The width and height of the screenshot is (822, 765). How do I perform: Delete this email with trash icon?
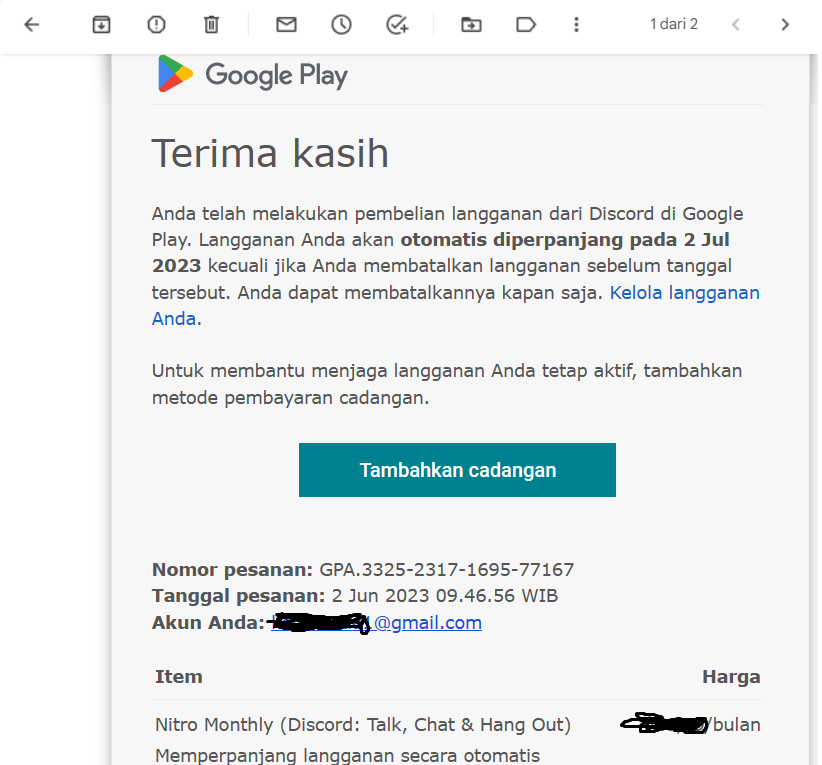tap(211, 25)
